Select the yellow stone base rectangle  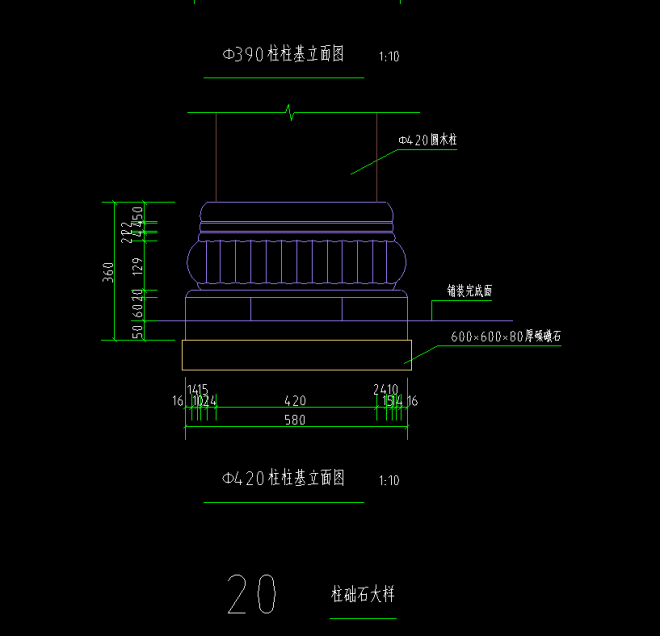coord(296,353)
